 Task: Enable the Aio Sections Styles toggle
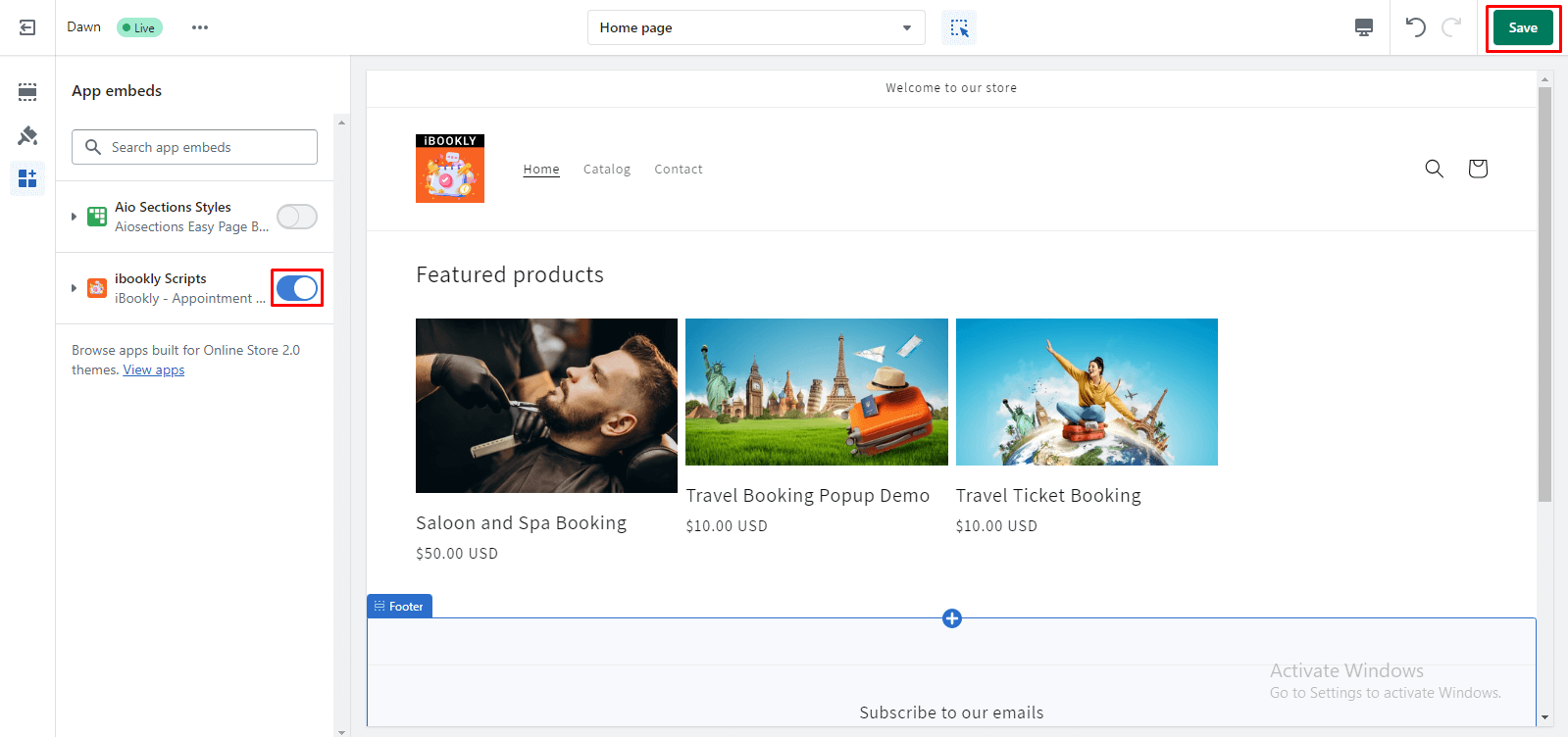(x=296, y=217)
